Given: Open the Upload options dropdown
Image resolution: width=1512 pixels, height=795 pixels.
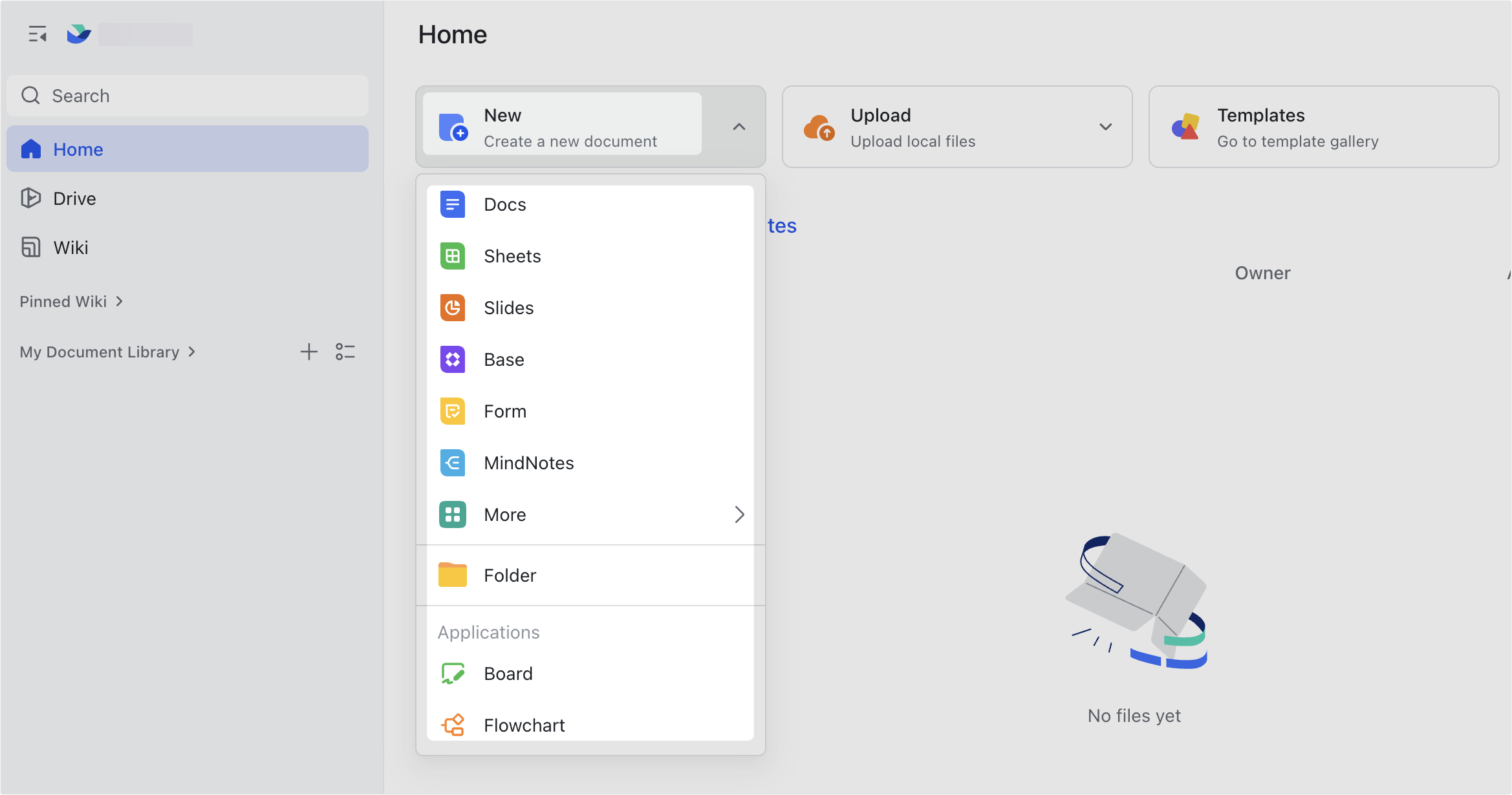Looking at the screenshot, I should 1106,127.
